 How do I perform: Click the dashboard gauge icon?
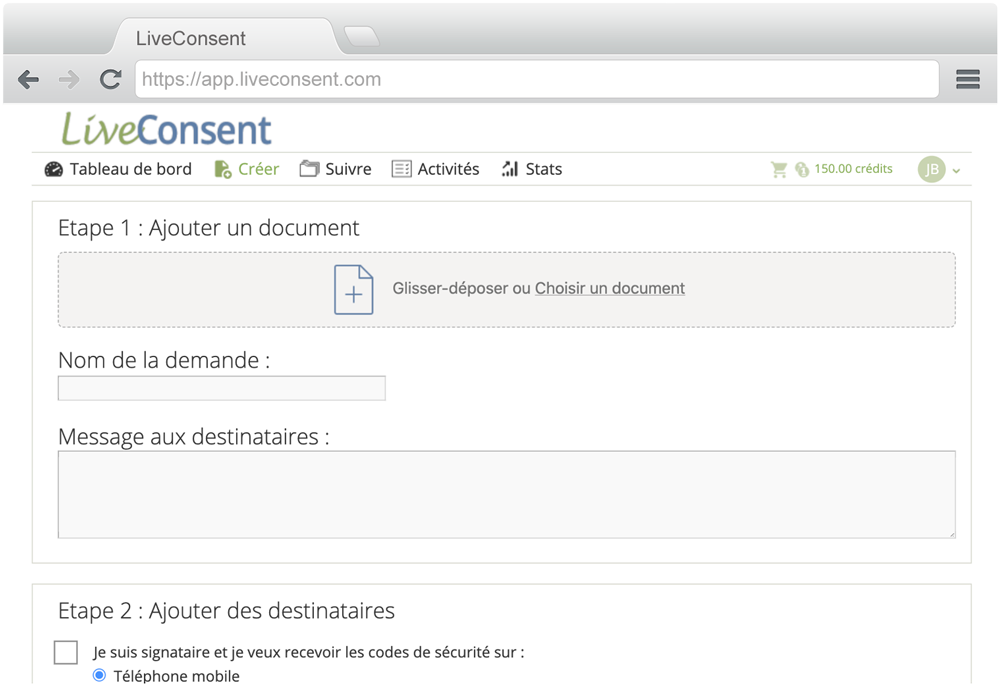click(x=54, y=170)
